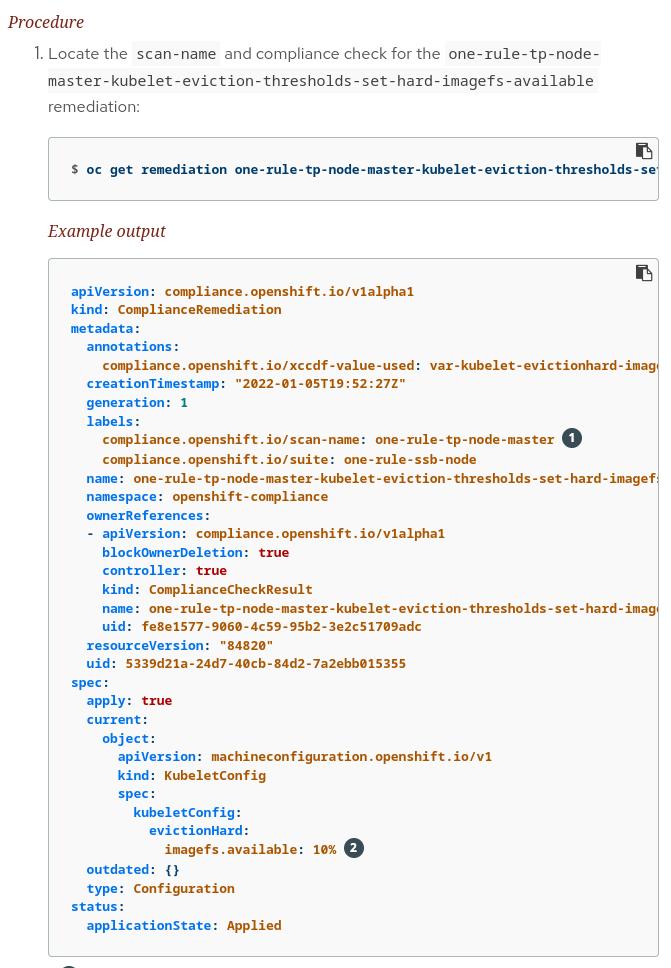Image resolution: width=671 pixels, height=968 pixels.
Task: Click callout badge 2 beside imagefs.available
Action: point(354,849)
